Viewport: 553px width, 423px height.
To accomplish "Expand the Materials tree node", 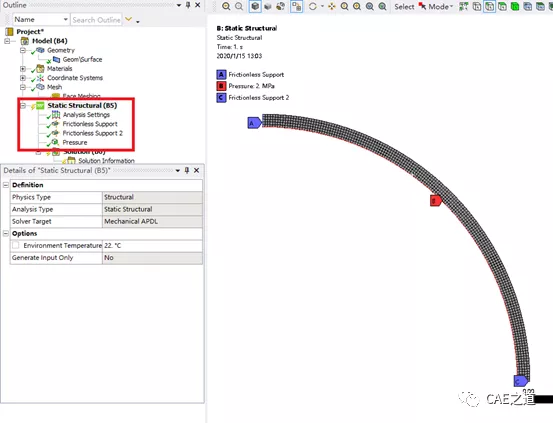I will (x=23, y=68).
